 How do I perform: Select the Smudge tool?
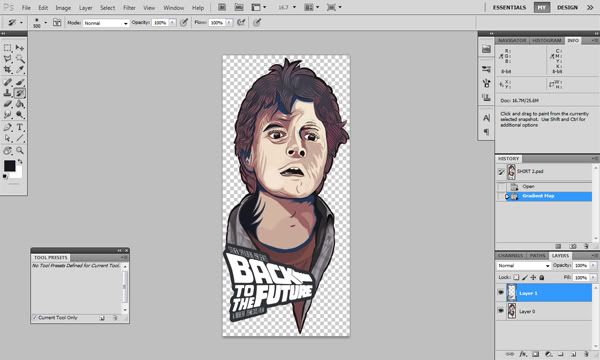(8, 114)
